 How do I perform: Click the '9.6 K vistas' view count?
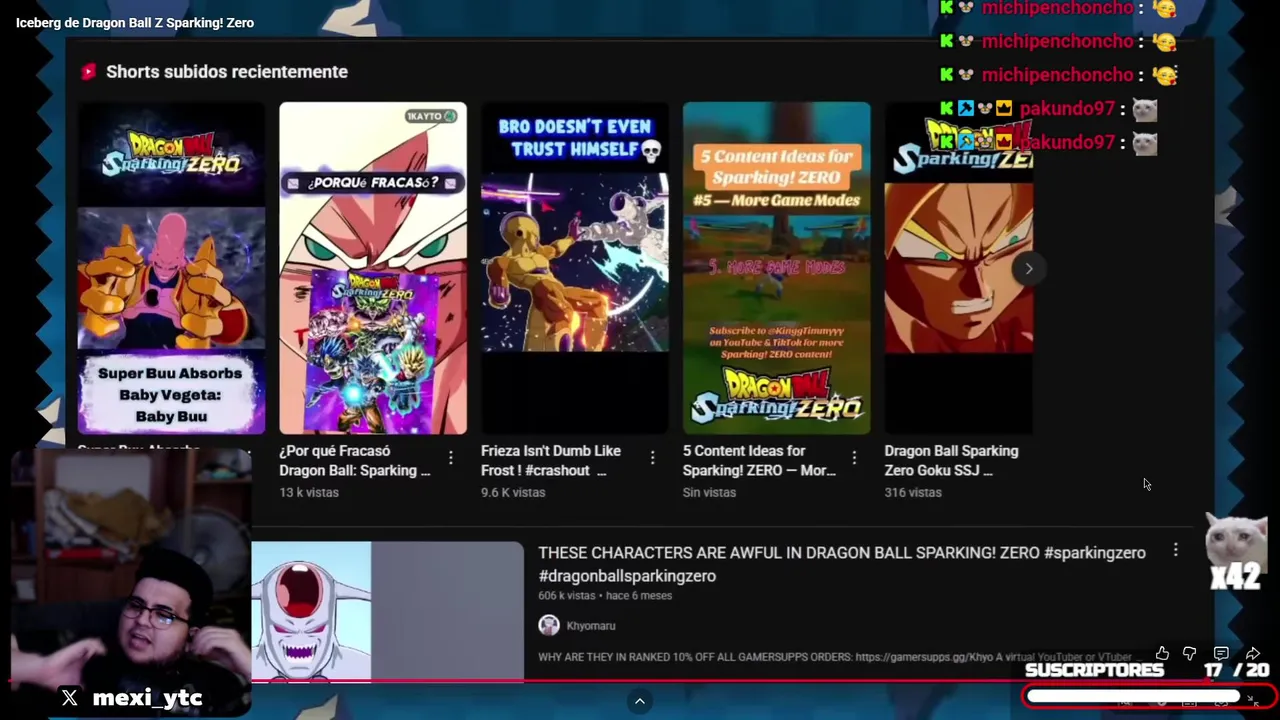pyautogui.click(x=513, y=492)
